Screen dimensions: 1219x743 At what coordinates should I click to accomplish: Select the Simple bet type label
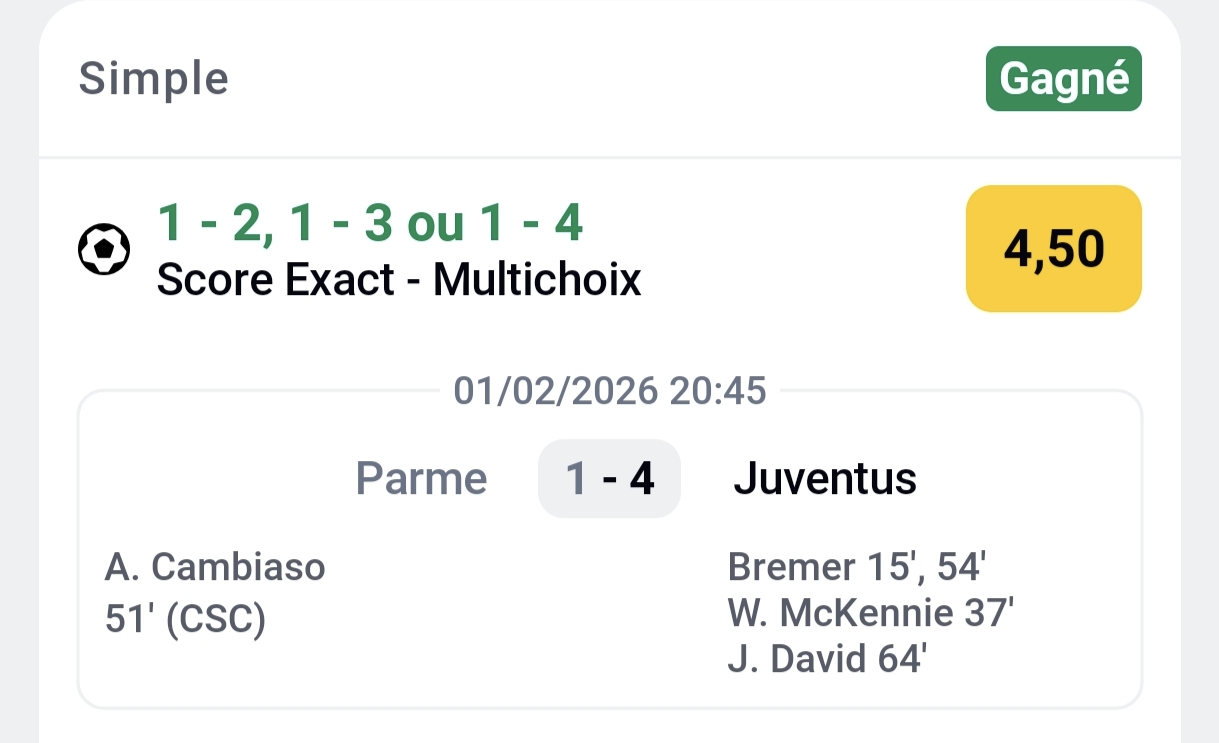pos(154,78)
